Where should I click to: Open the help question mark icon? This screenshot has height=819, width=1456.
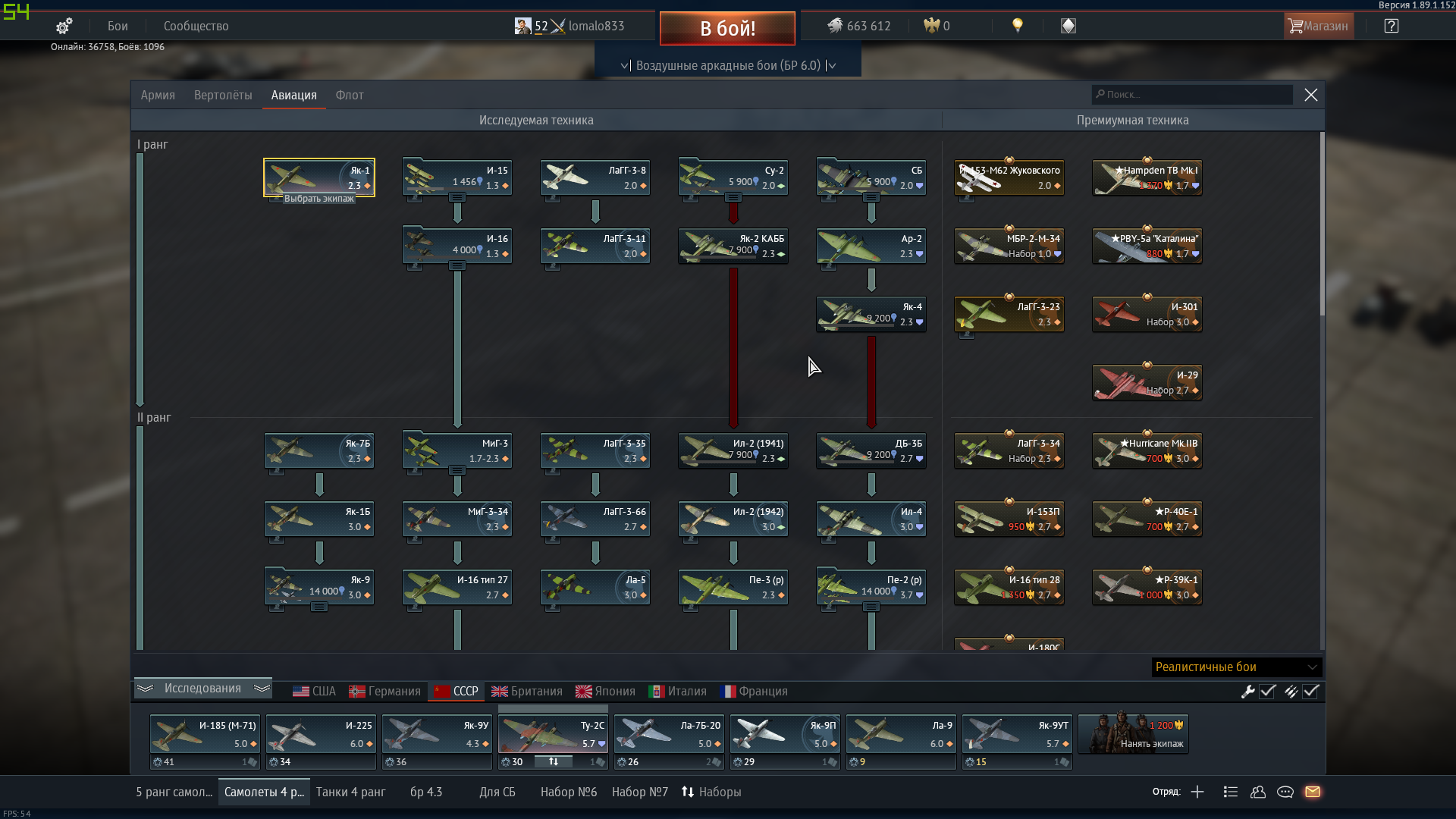[x=1391, y=26]
